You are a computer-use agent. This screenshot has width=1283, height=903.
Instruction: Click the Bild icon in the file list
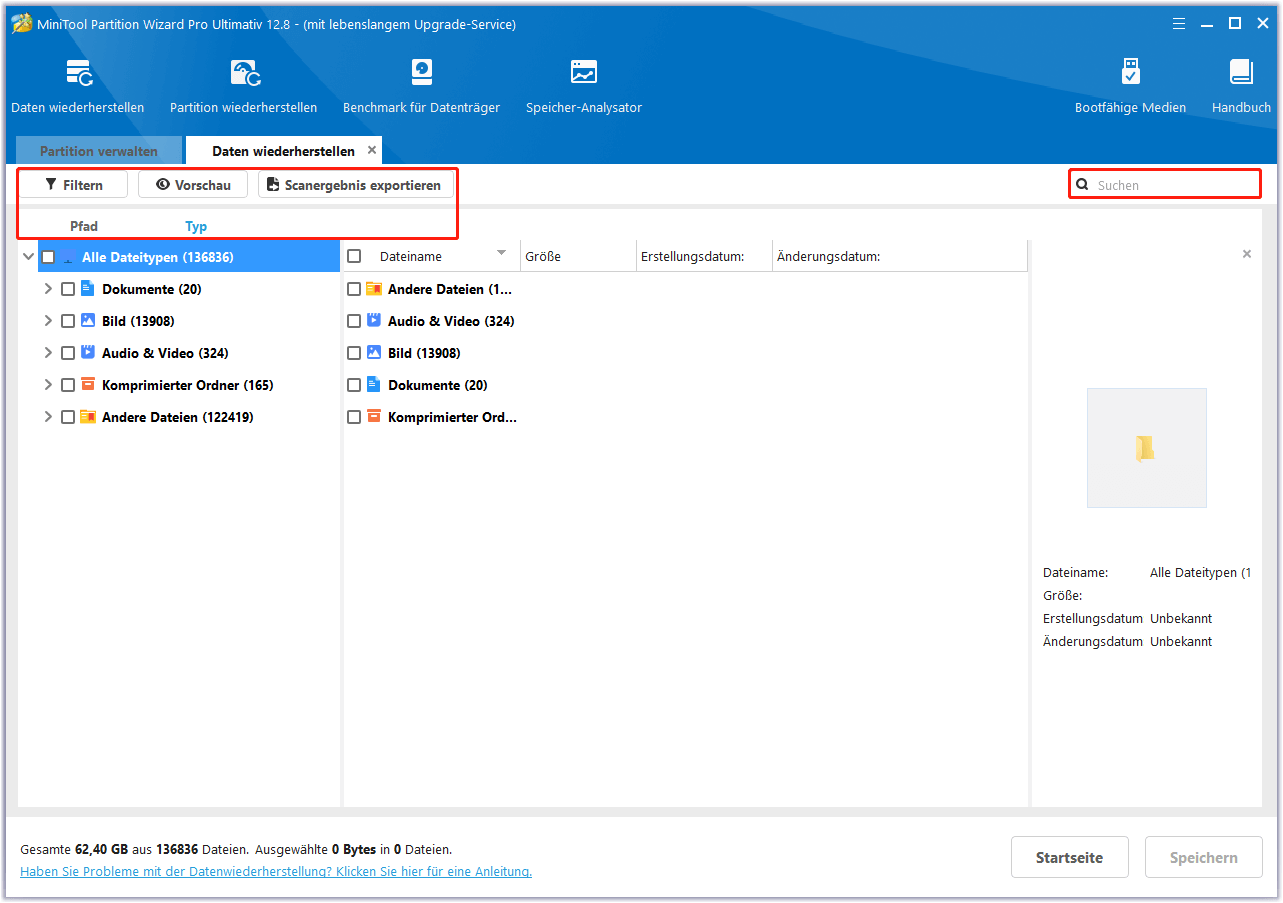[374, 353]
